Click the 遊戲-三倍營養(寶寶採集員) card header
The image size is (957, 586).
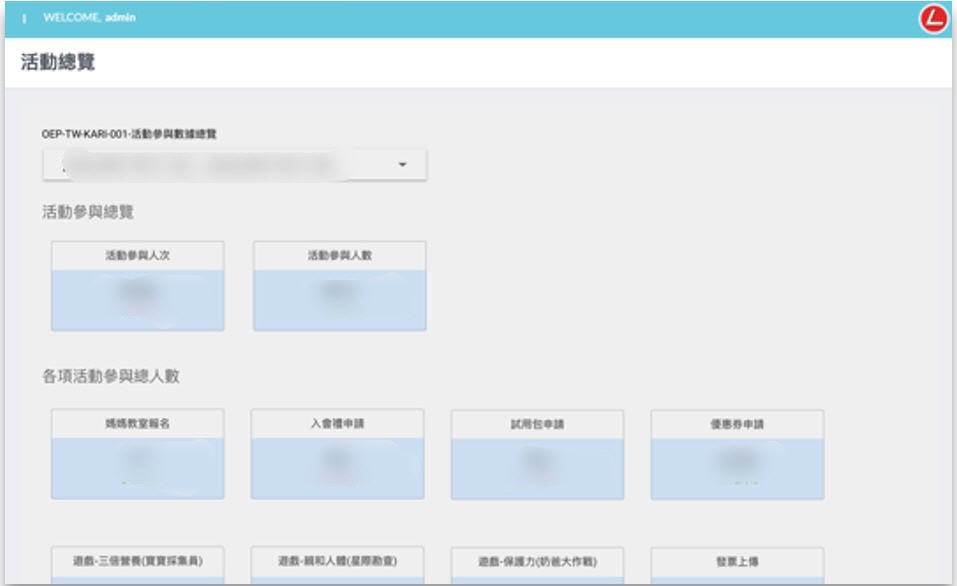point(137,561)
